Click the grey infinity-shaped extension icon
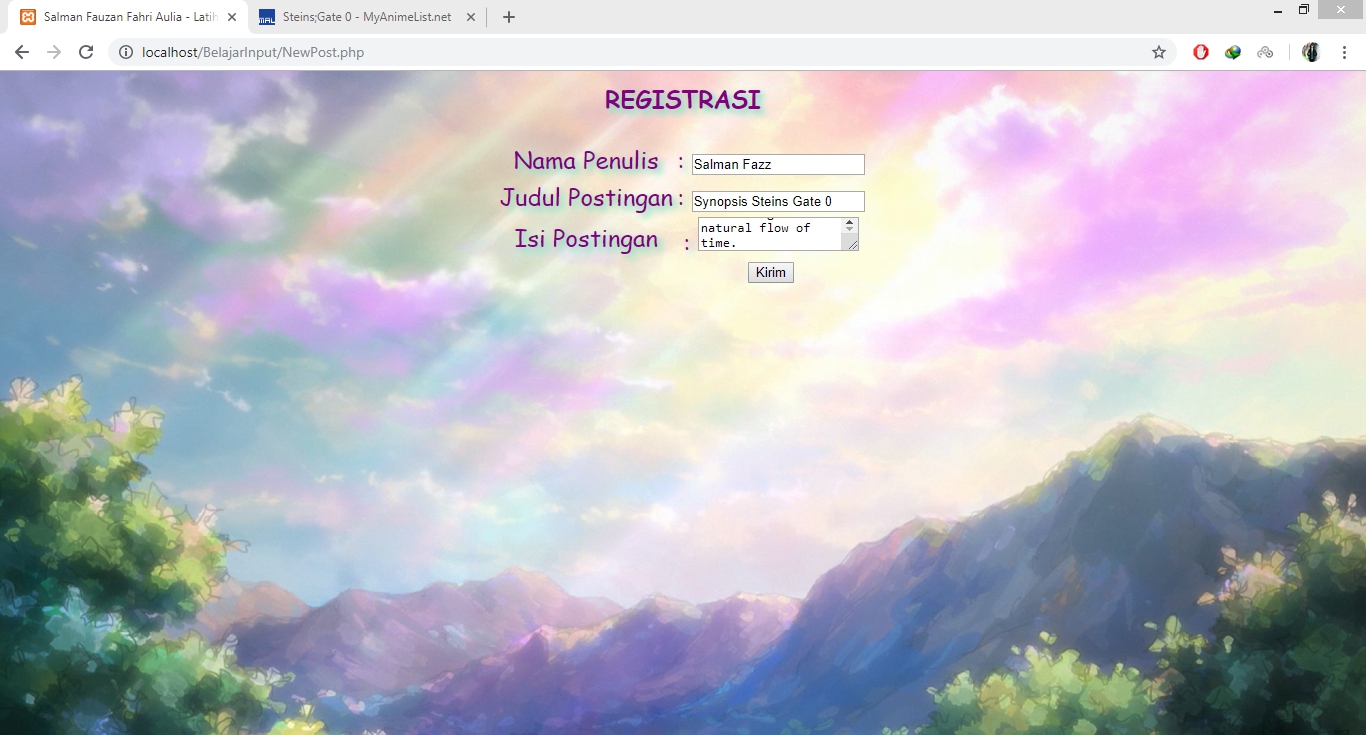The height and width of the screenshot is (735, 1366). tap(1265, 52)
